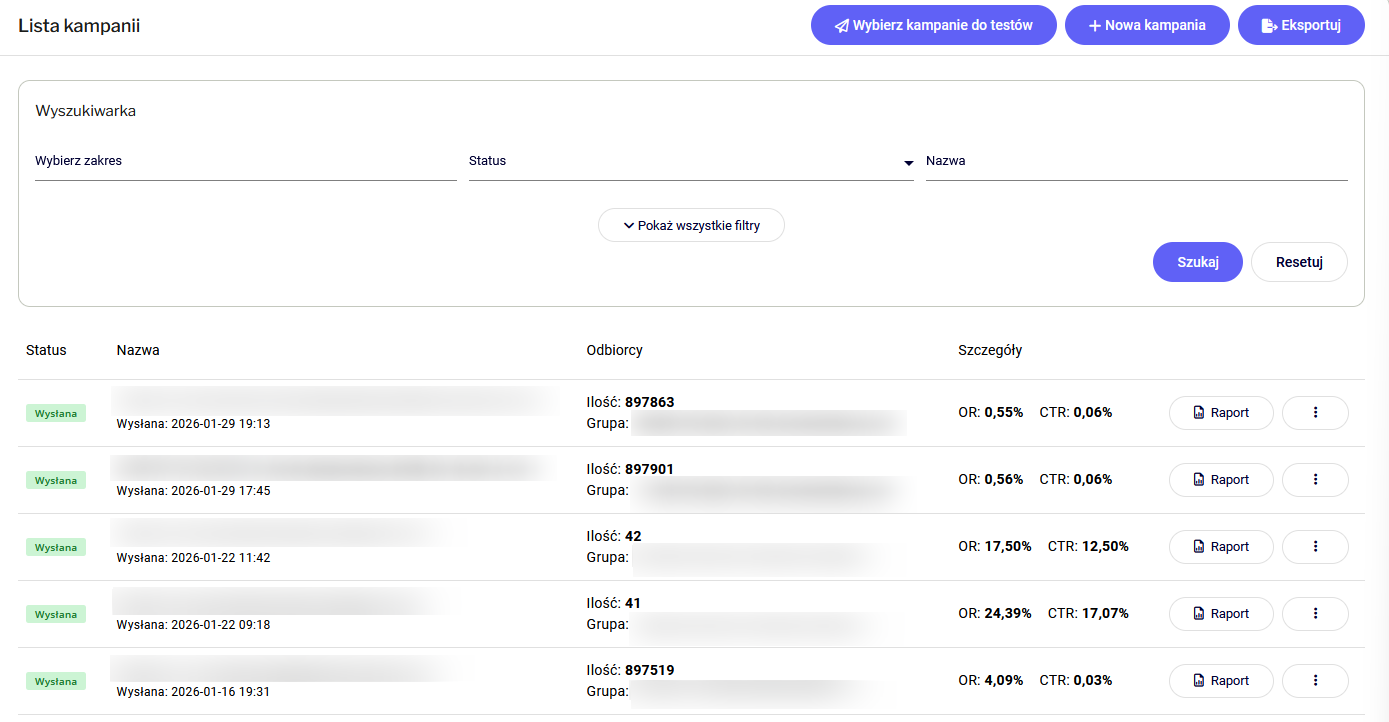1389x722 pixels.
Task: Open three-dot menu for campaign with 42 recipients
Action: (1315, 547)
